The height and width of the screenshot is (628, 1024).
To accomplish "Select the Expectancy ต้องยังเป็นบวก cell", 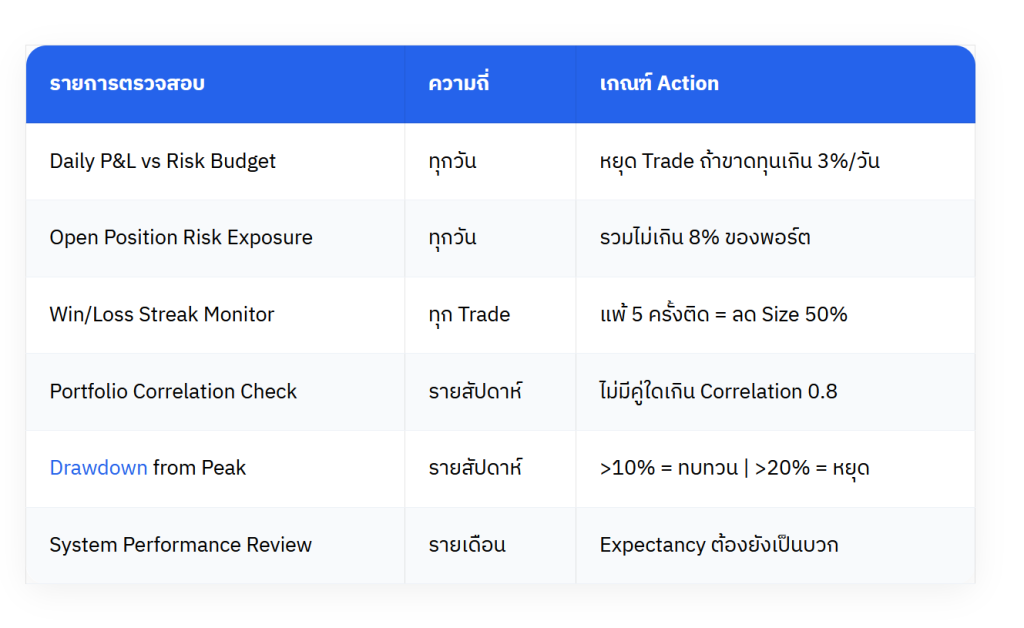I will pos(719,545).
